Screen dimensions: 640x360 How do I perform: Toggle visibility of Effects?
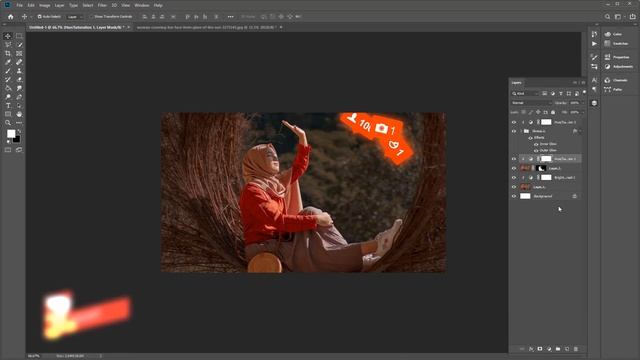[531, 138]
